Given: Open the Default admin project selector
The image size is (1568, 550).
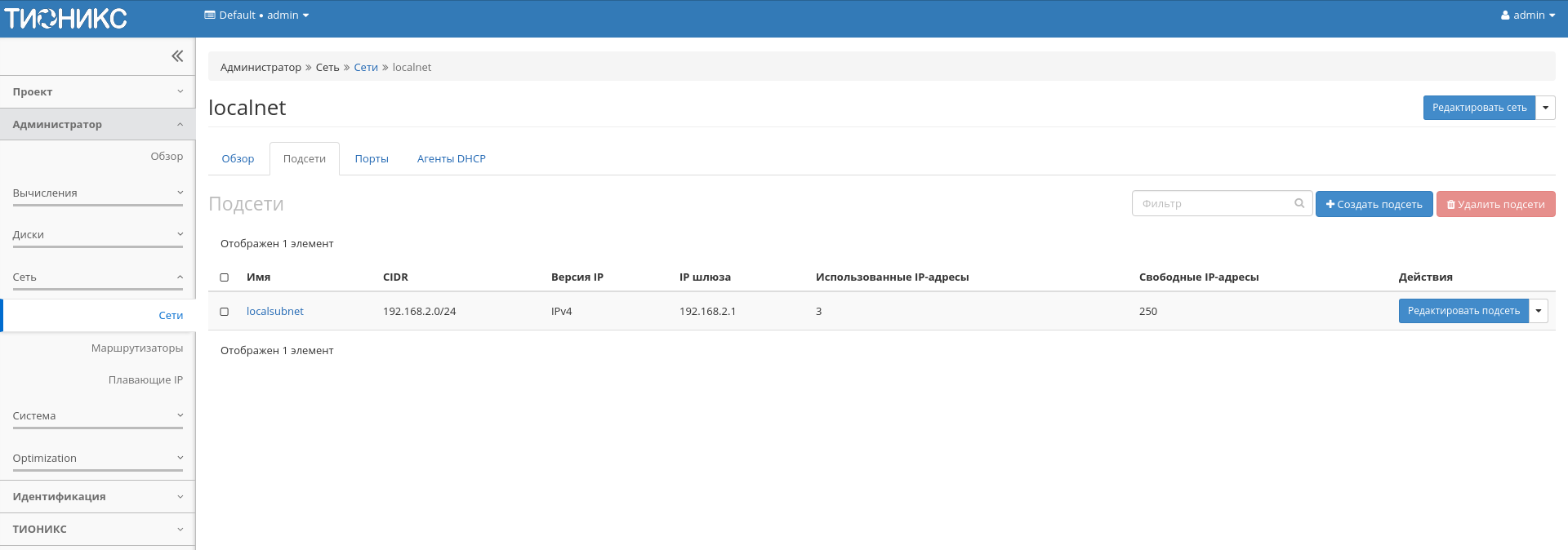Looking at the screenshot, I should (x=256, y=16).
